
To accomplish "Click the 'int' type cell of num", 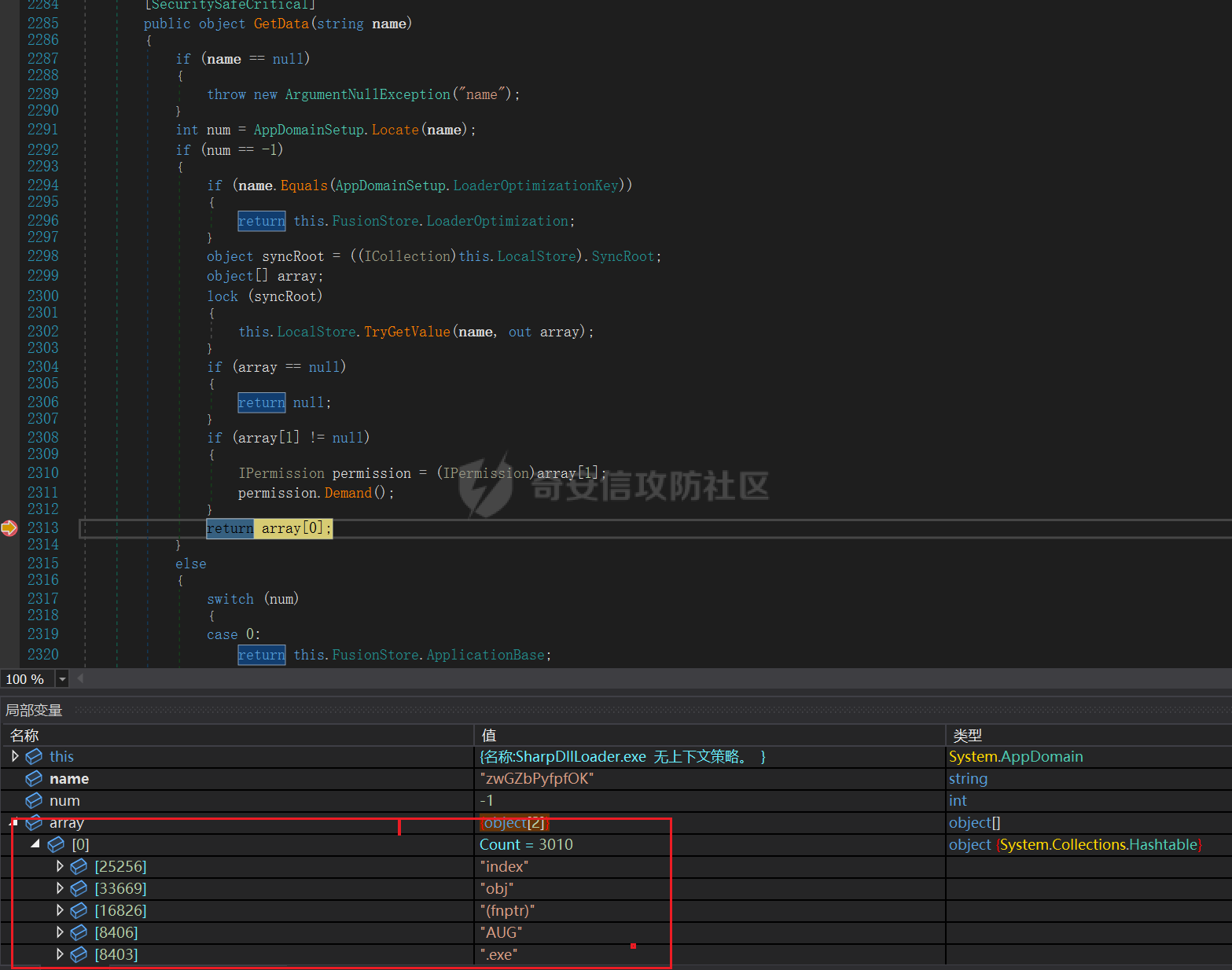I will tap(958, 800).
